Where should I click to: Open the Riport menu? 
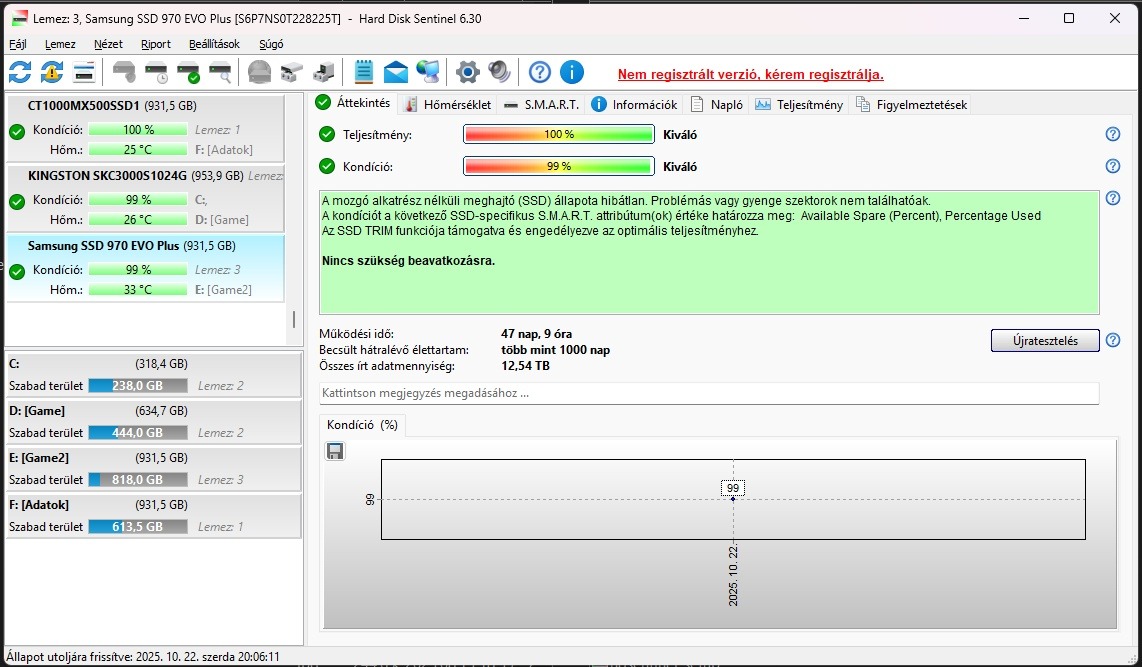(x=156, y=44)
